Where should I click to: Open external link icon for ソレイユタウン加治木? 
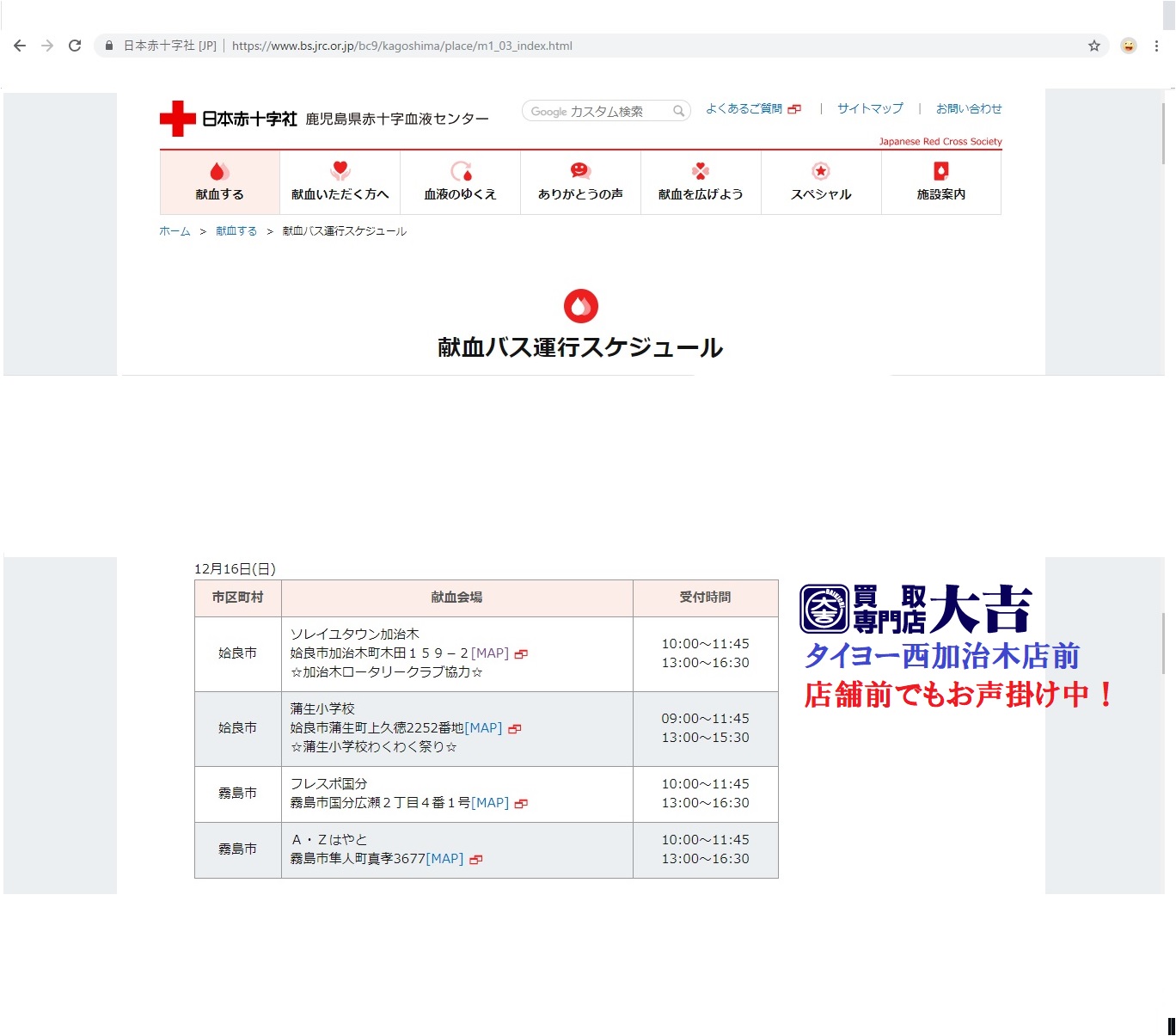pos(521,654)
